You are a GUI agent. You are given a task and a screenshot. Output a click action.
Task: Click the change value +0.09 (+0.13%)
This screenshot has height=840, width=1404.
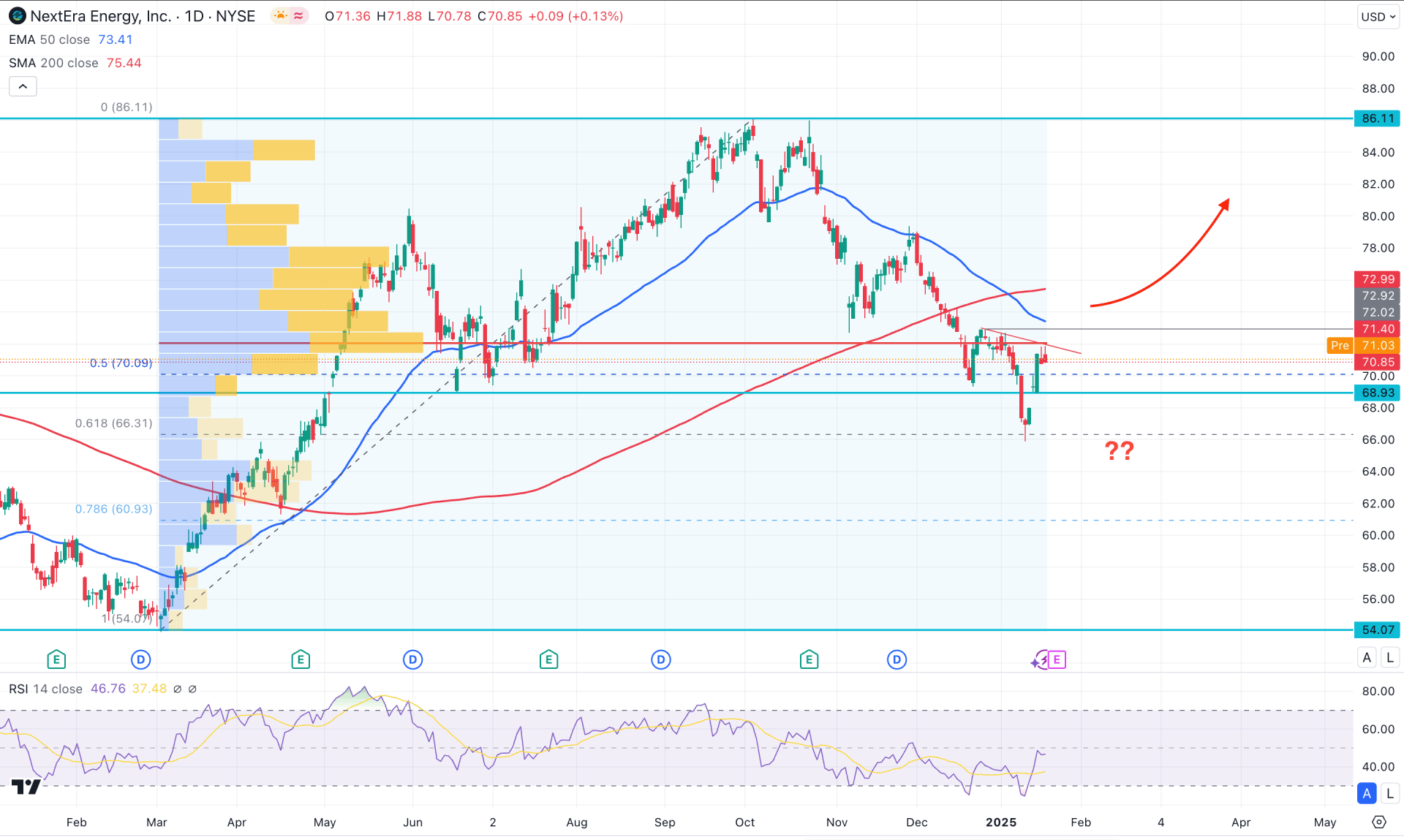[x=575, y=16]
